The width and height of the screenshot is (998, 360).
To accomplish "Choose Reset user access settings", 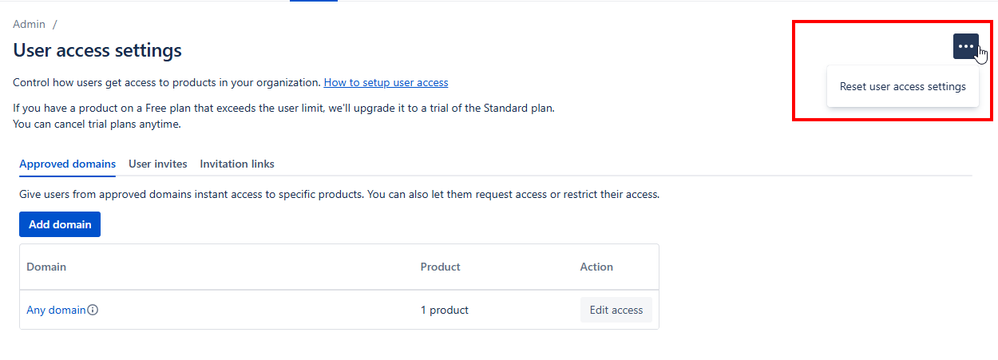I will [x=903, y=87].
